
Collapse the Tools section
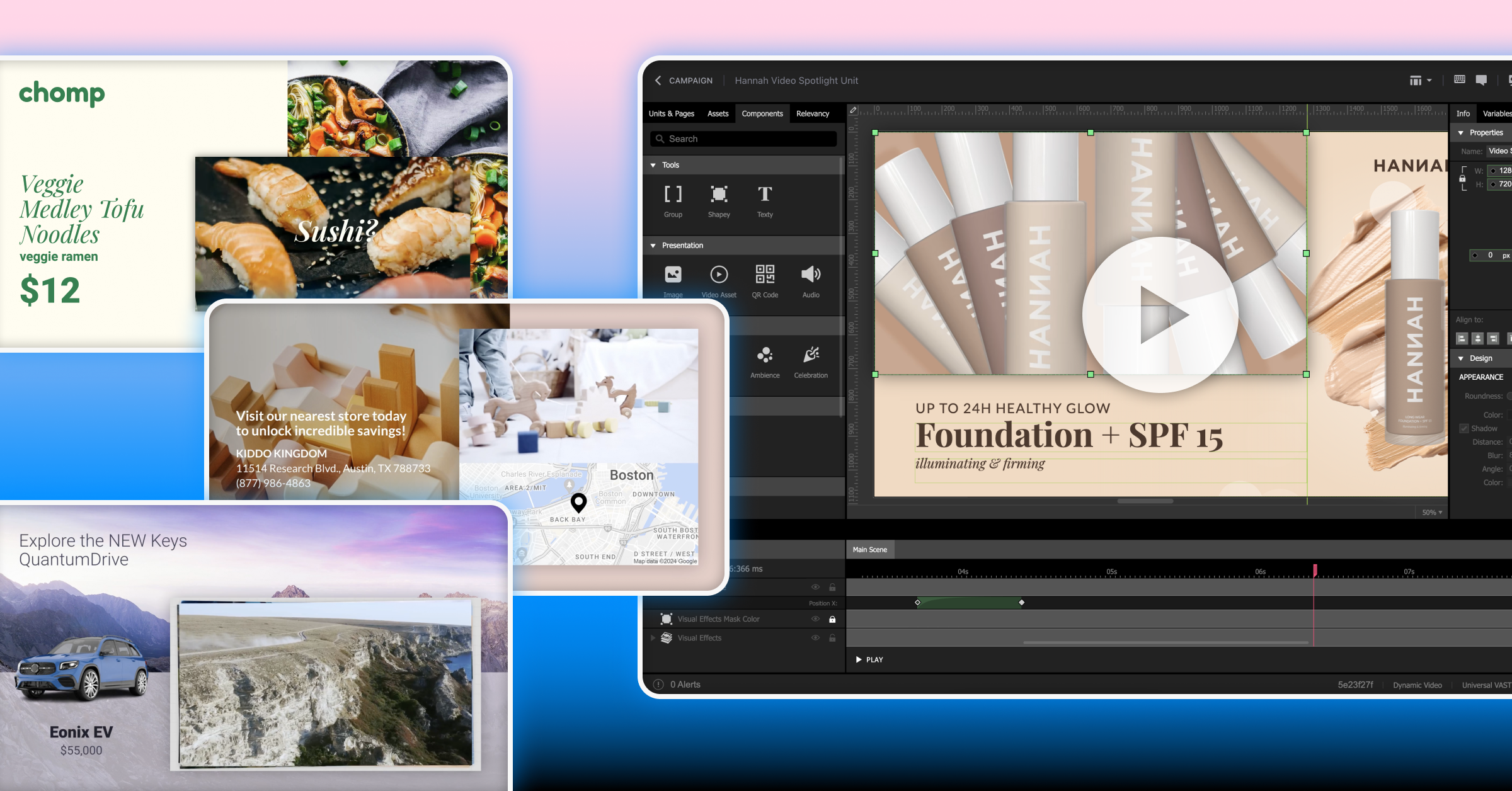point(653,165)
